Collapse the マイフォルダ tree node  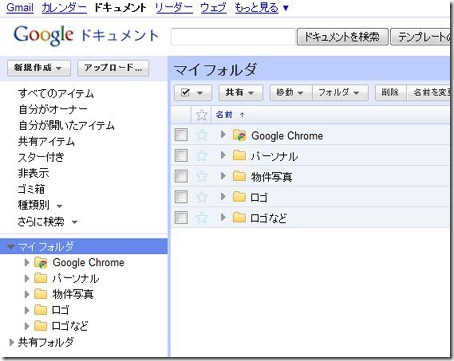point(11,247)
